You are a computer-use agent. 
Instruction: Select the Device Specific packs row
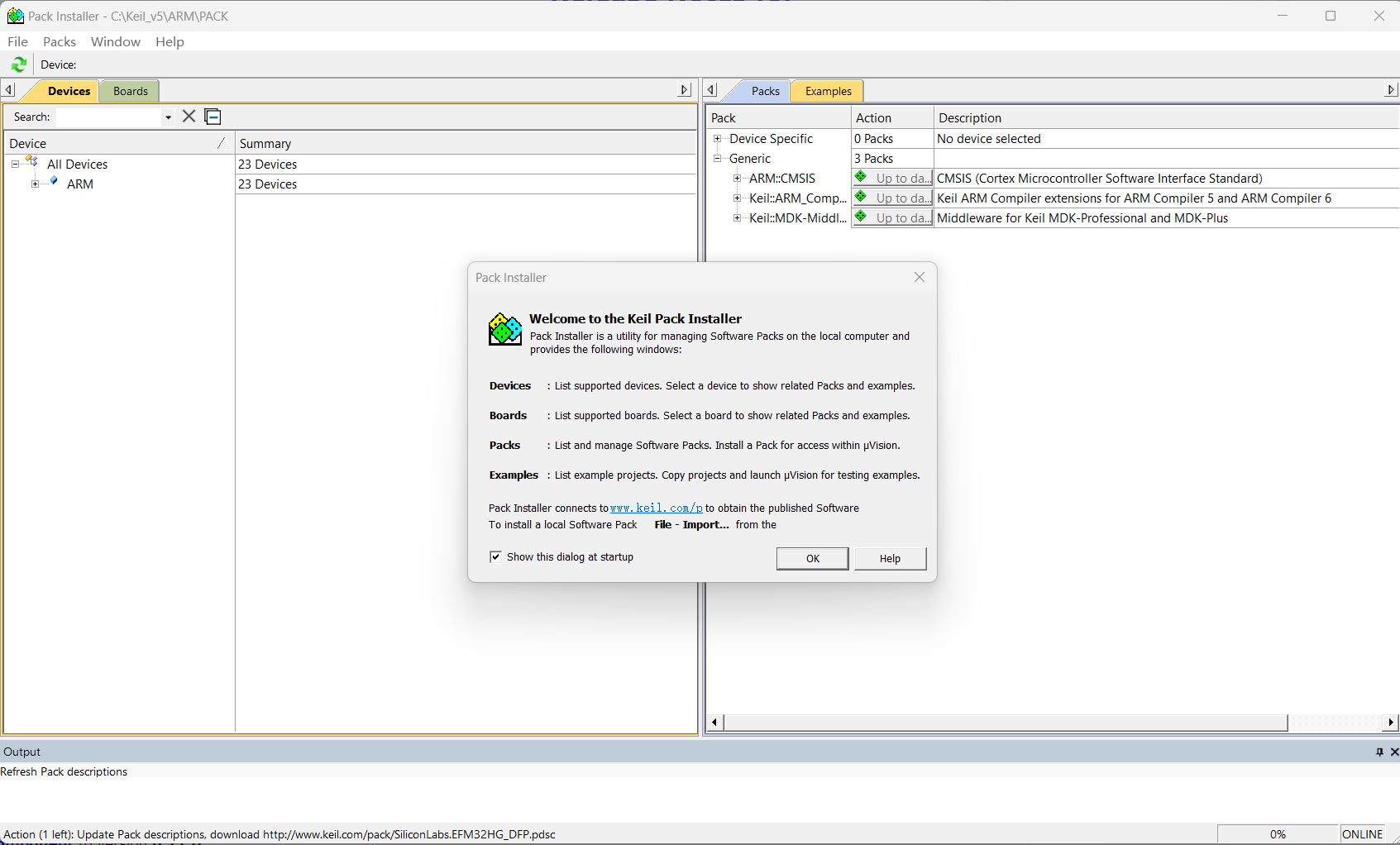pos(771,139)
